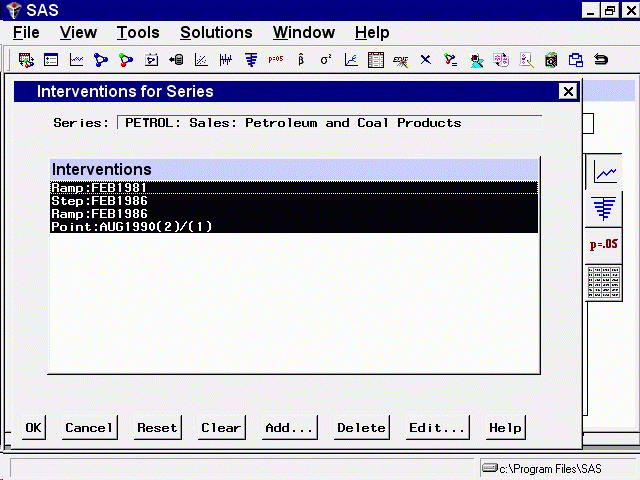Click the arrow-into-cylinder toolbar icon

pos(176,60)
